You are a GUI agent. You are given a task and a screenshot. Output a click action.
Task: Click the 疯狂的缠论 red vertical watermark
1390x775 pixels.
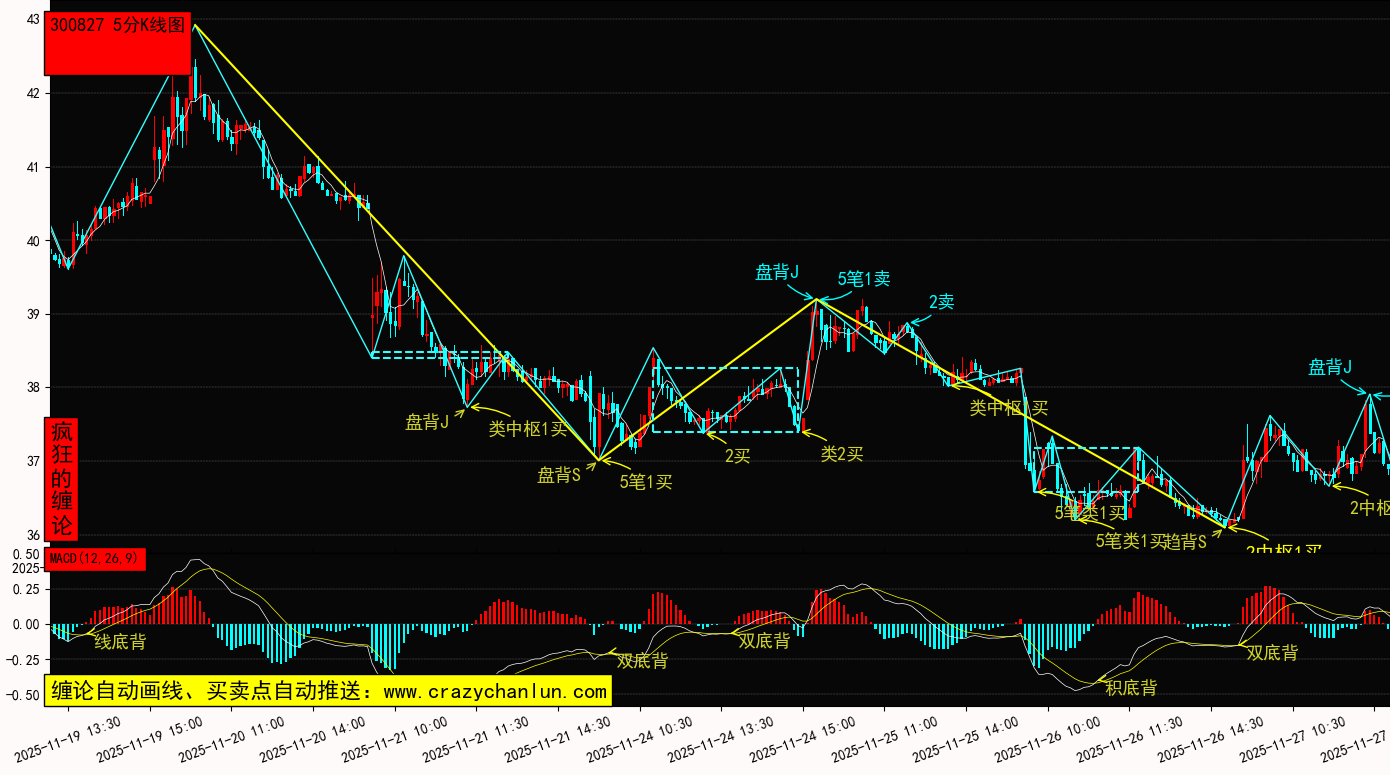(62, 479)
